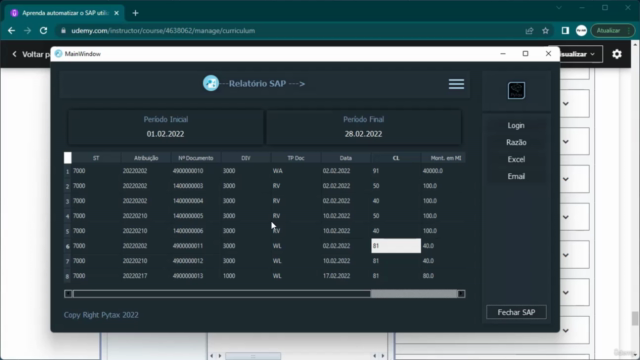
Task: Click the table select-all corner button
Action: click(68, 158)
